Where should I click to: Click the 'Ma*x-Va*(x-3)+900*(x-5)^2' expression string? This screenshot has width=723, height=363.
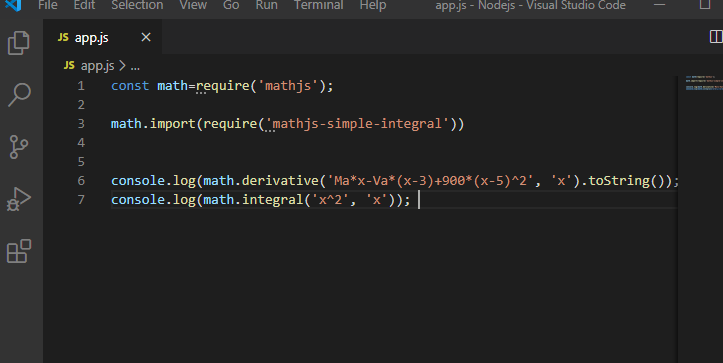coord(430,180)
